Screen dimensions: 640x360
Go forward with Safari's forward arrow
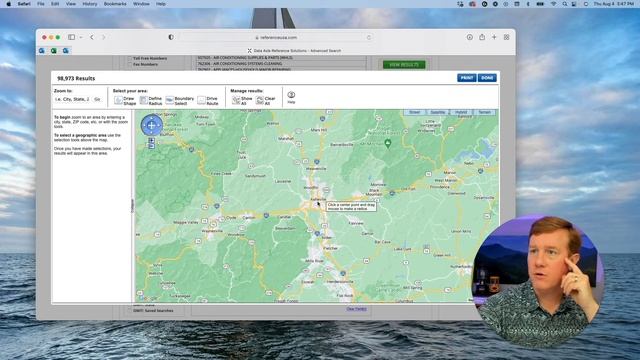(x=104, y=37)
